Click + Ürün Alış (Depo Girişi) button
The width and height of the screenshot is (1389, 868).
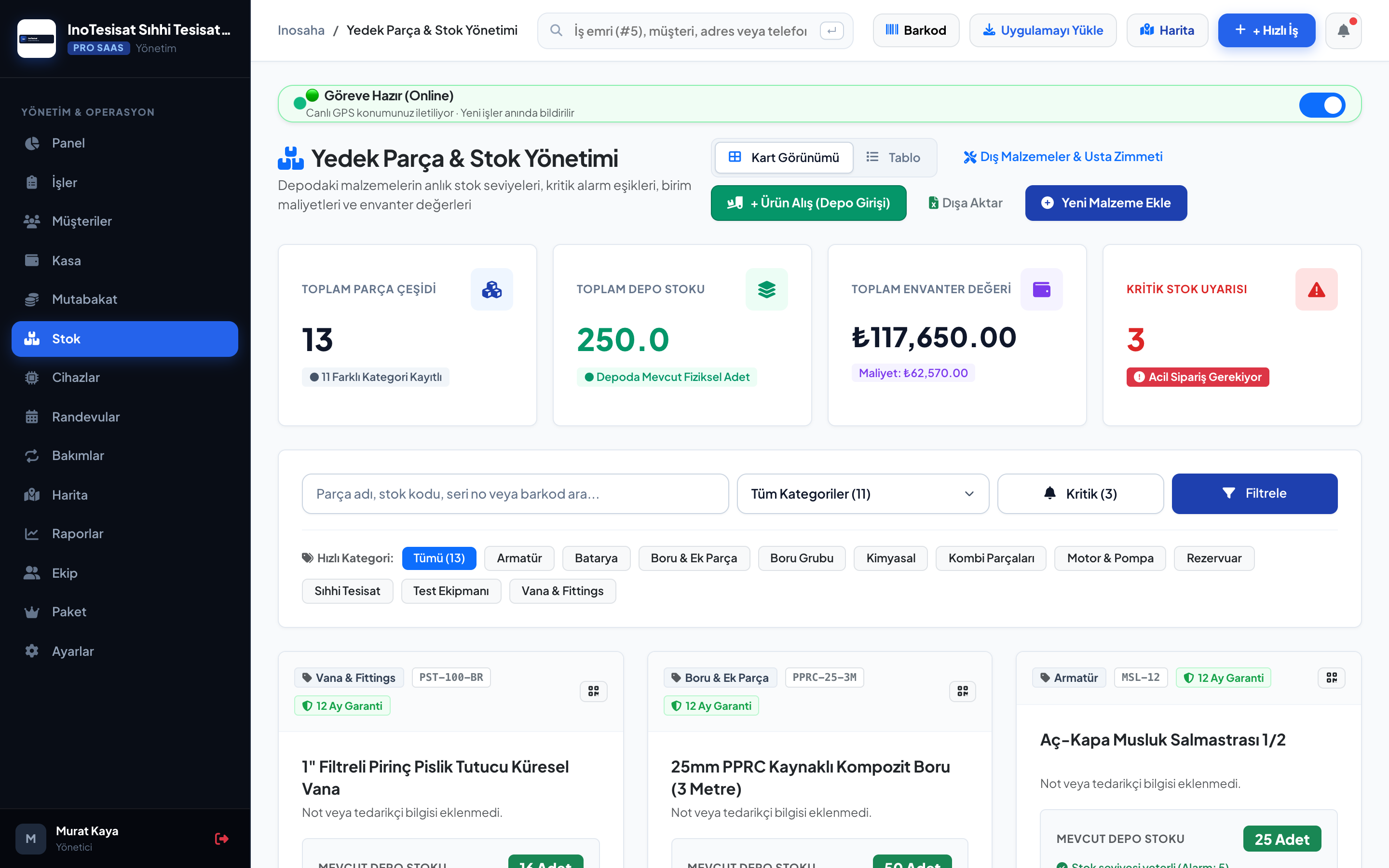[x=809, y=203]
